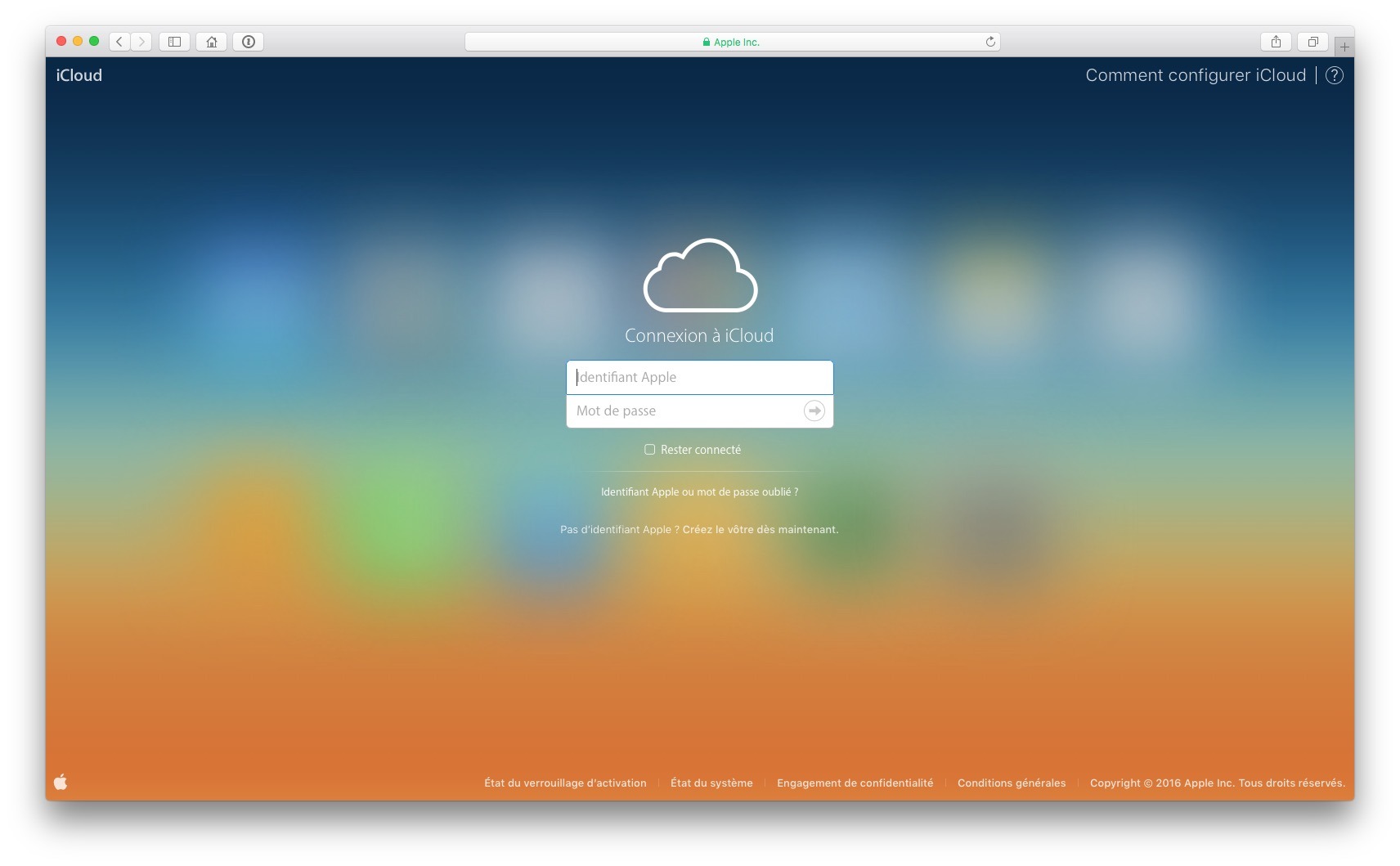Open the Share menu icon
Viewport: 1400px width, 866px height.
[1276, 42]
